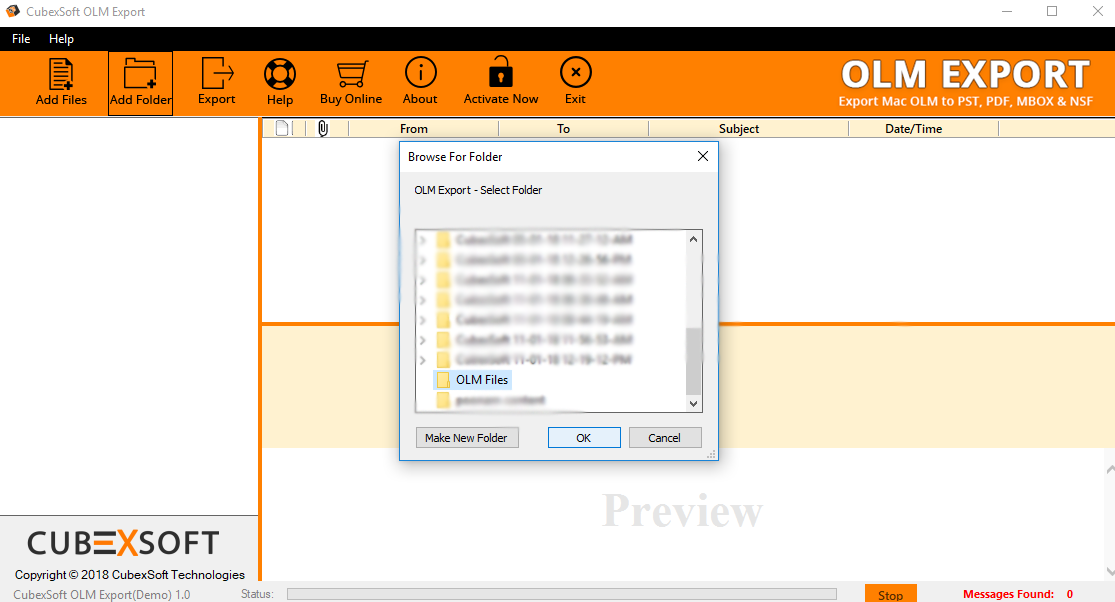Select the OLM Files folder icon
This screenshot has width=1115, height=602.
click(443, 380)
